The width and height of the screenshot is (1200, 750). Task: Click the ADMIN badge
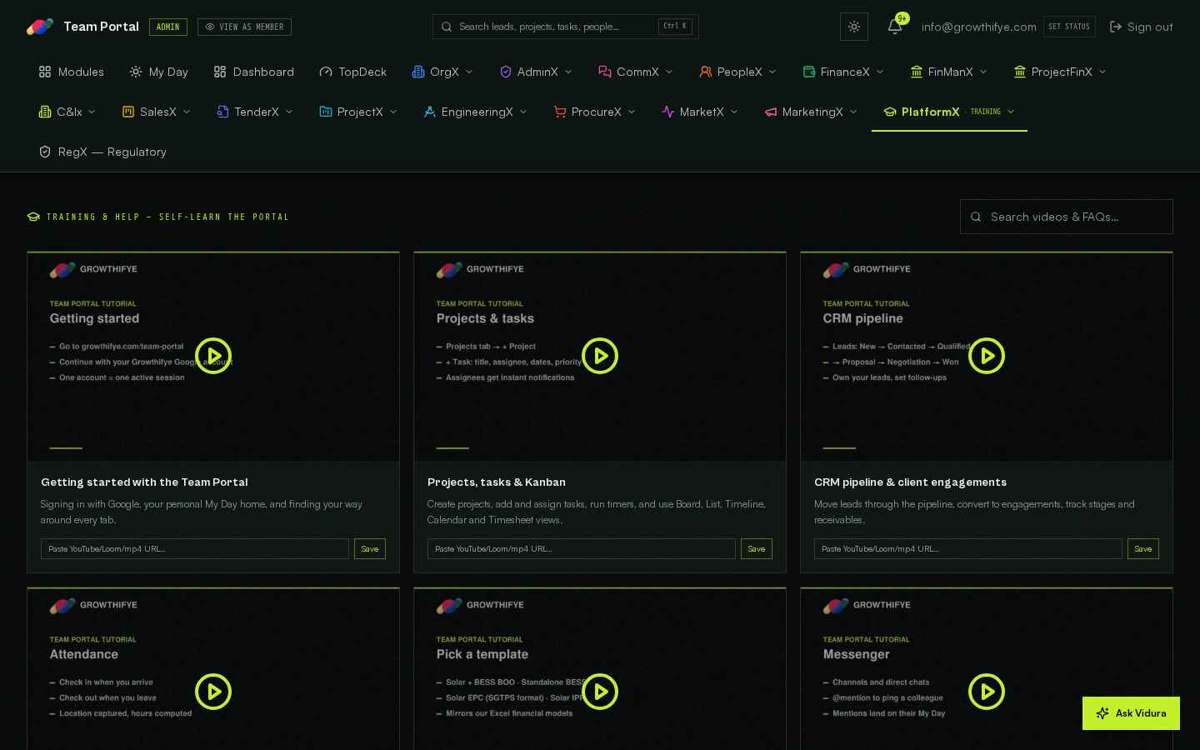coord(168,27)
